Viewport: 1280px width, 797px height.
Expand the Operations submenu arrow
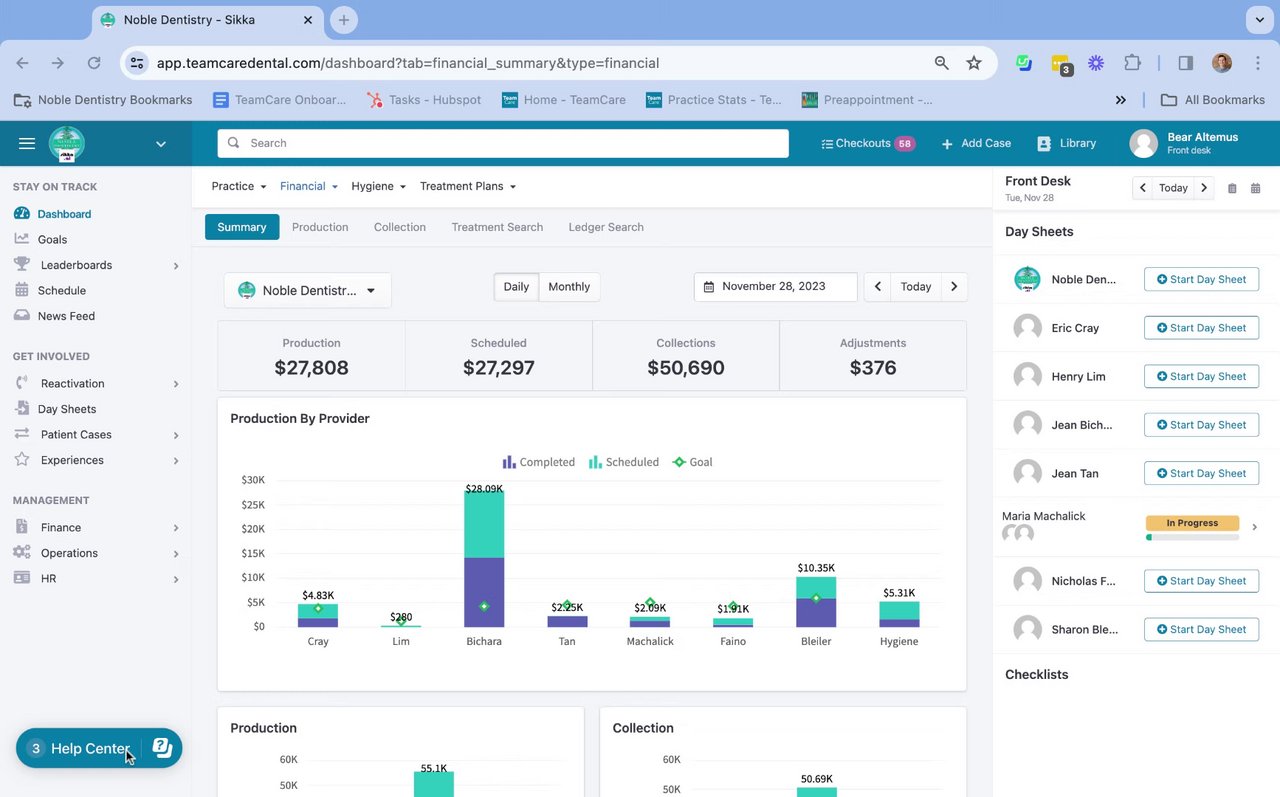[176, 554]
